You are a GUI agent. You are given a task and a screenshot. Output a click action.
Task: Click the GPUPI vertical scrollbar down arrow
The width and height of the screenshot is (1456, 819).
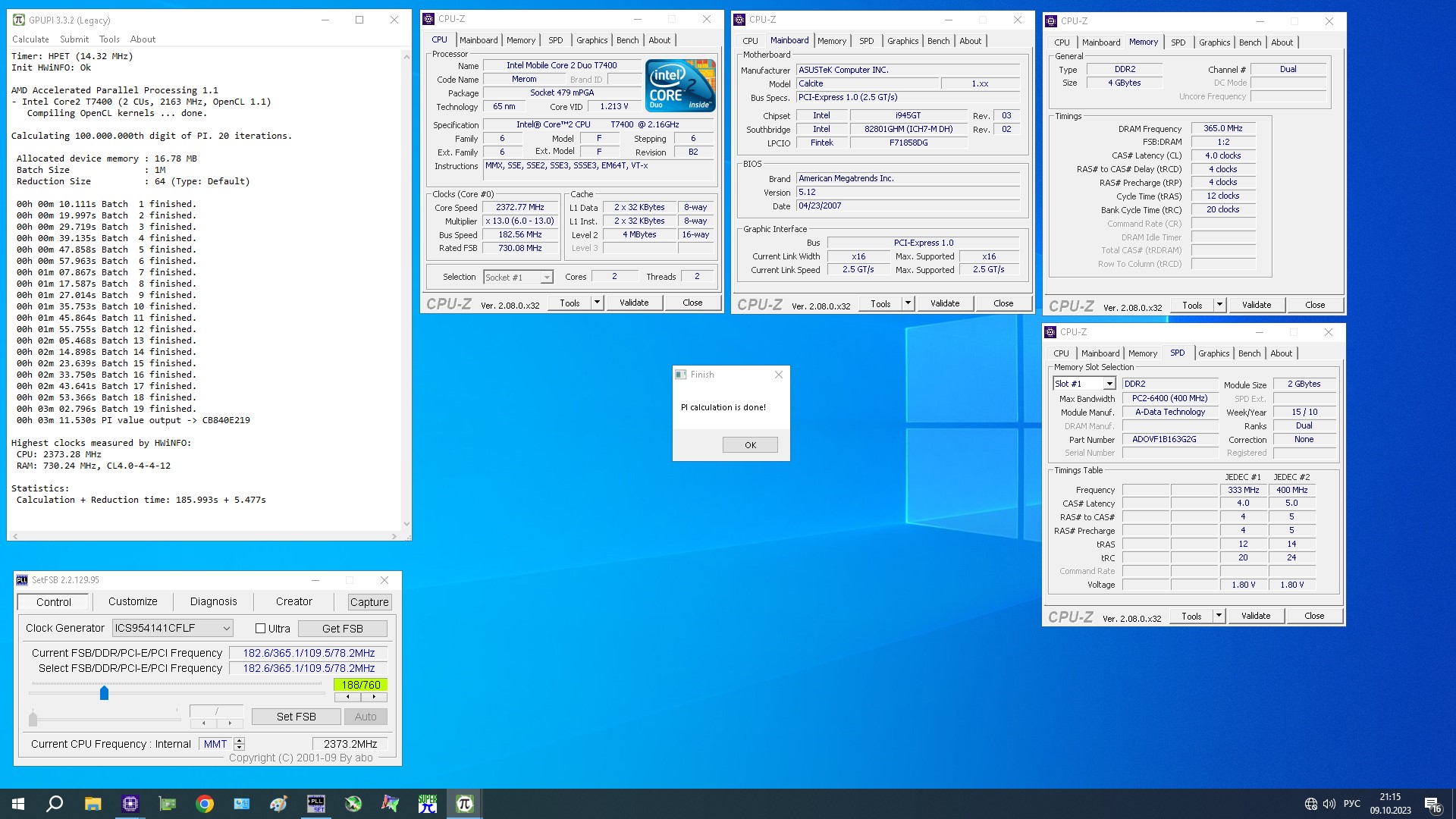406,523
